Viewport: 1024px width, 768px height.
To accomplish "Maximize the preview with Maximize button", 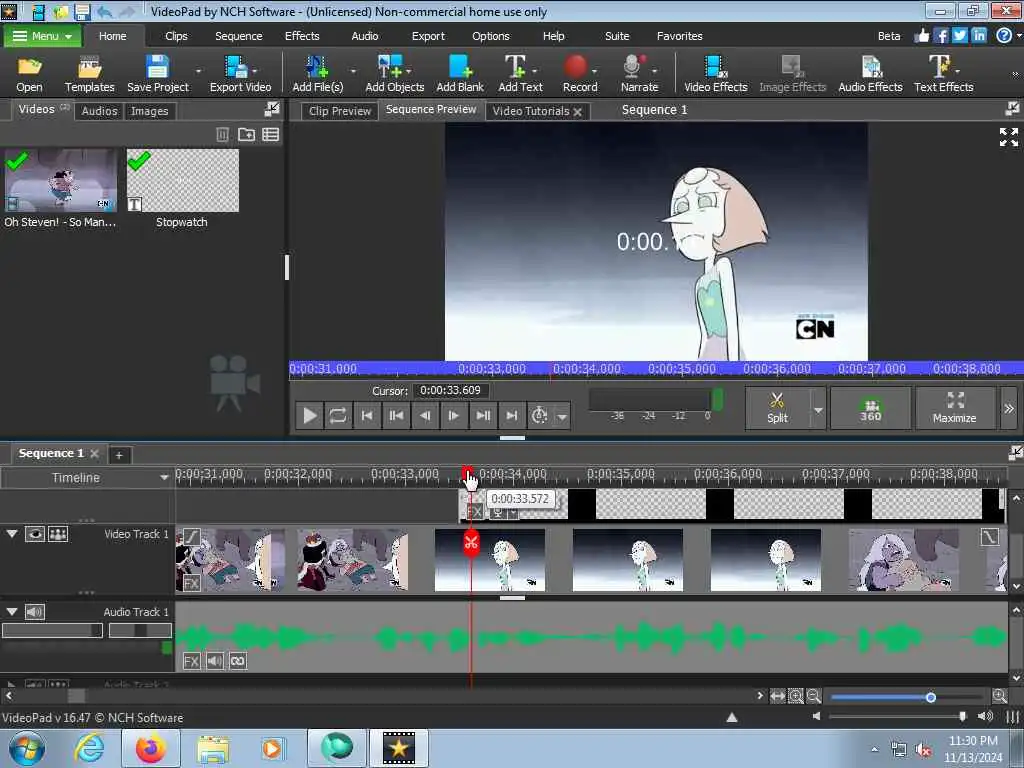I will [x=955, y=408].
